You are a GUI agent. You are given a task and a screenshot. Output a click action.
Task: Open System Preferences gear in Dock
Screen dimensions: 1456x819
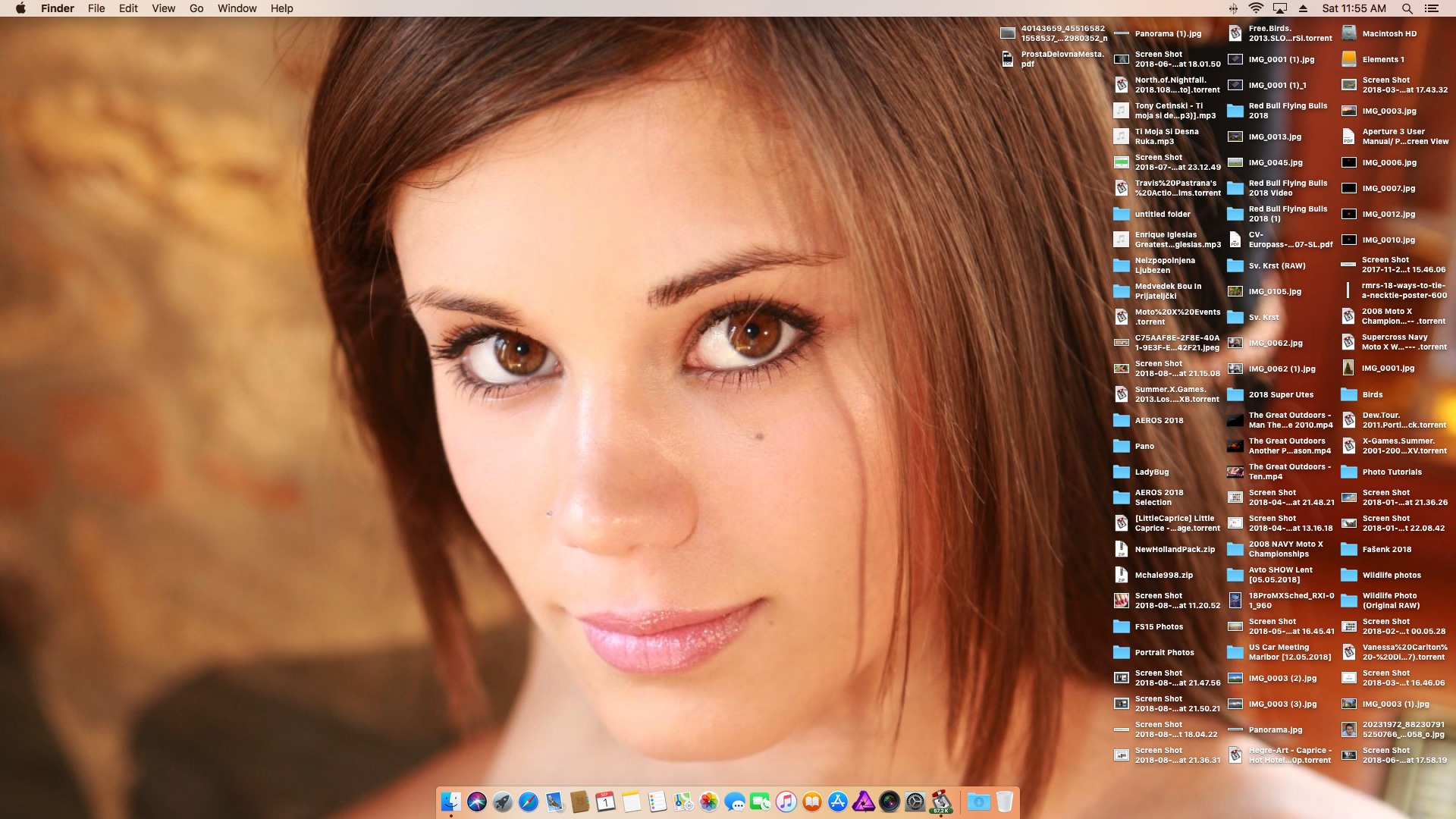click(915, 802)
